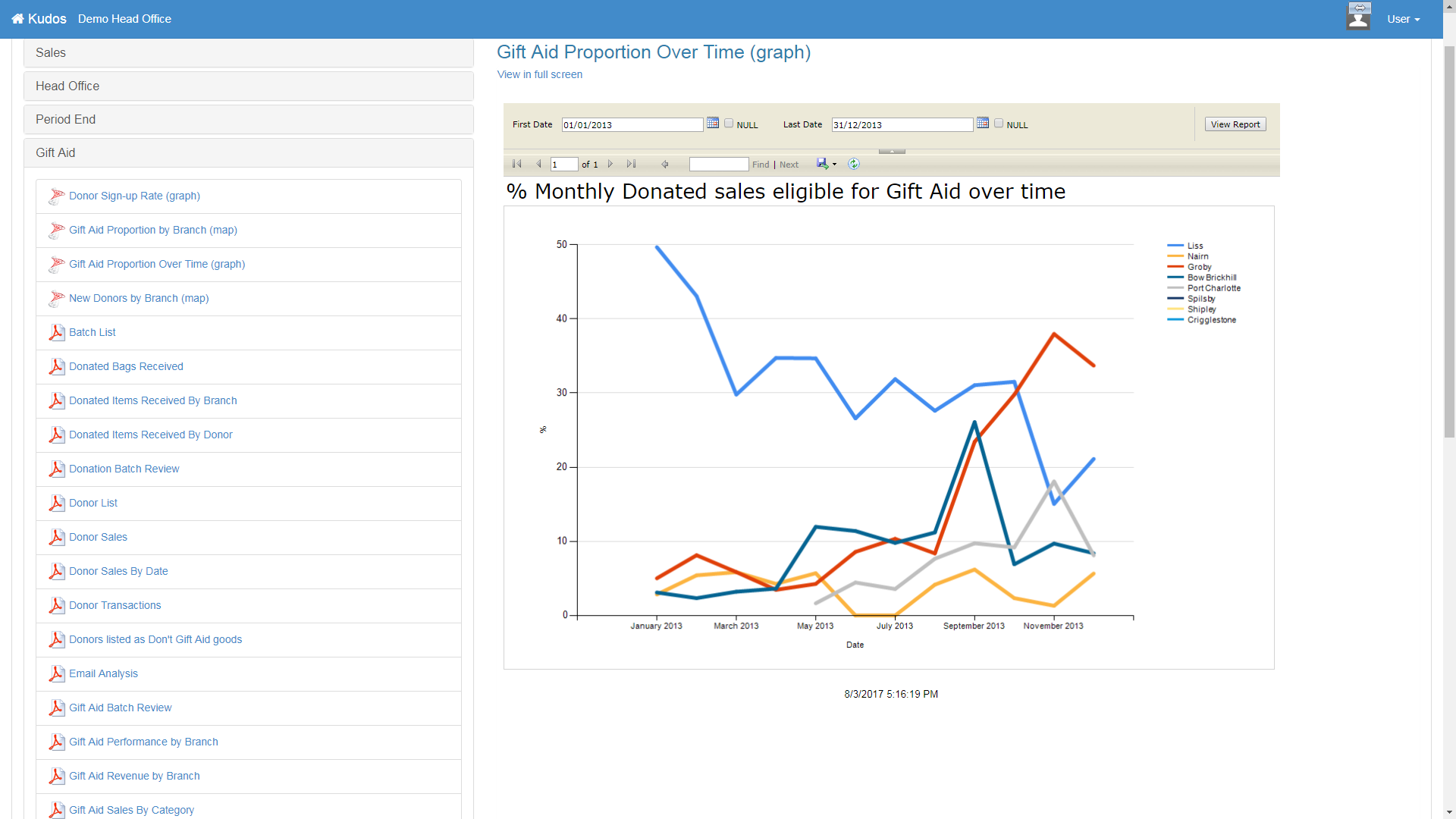Go to the first report page
Viewport: 1456px width, 819px height.
click(517, 164)
